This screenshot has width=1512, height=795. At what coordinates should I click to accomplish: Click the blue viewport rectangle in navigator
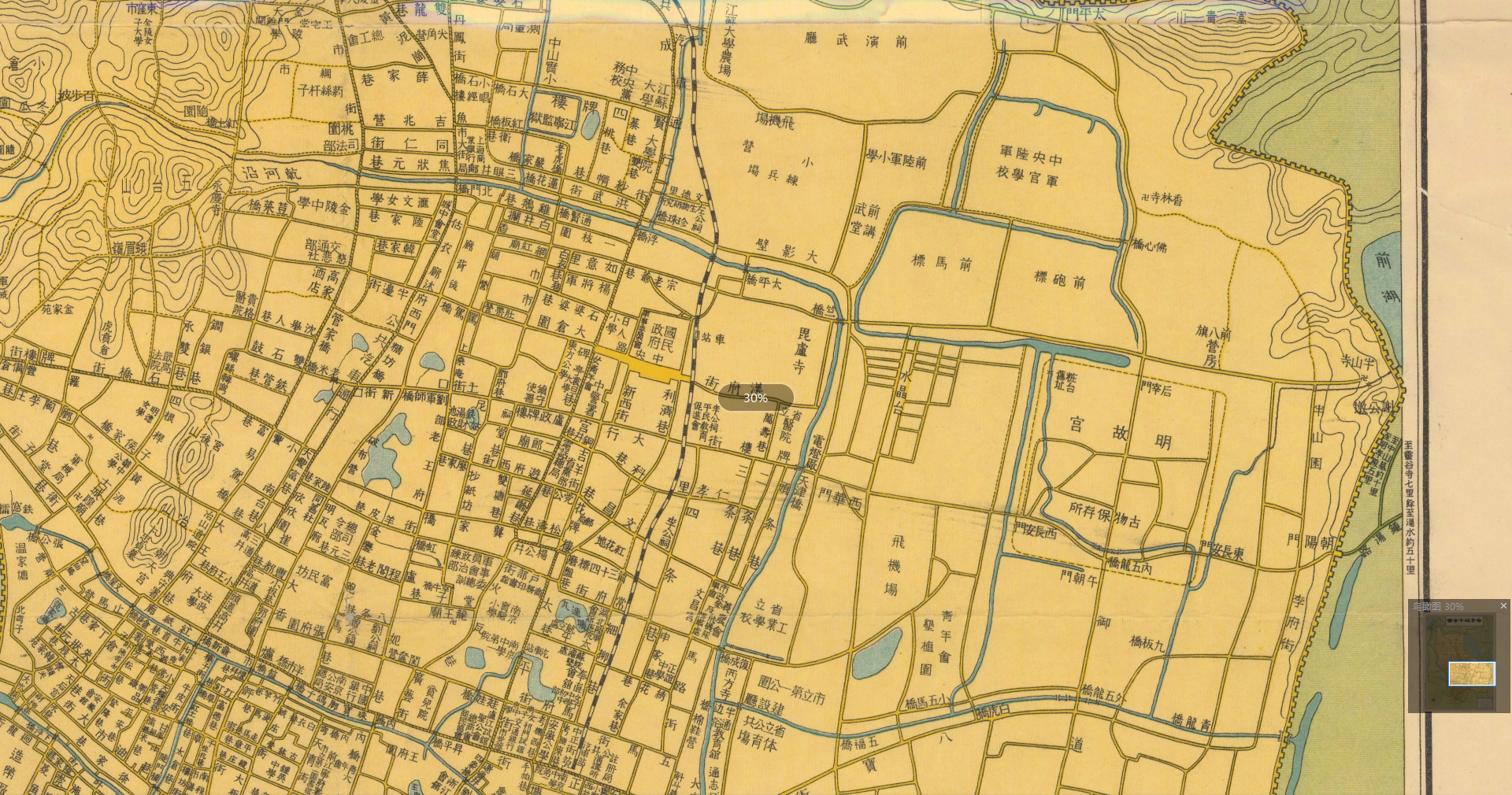pyautogui.click(x=1471, y=673)
